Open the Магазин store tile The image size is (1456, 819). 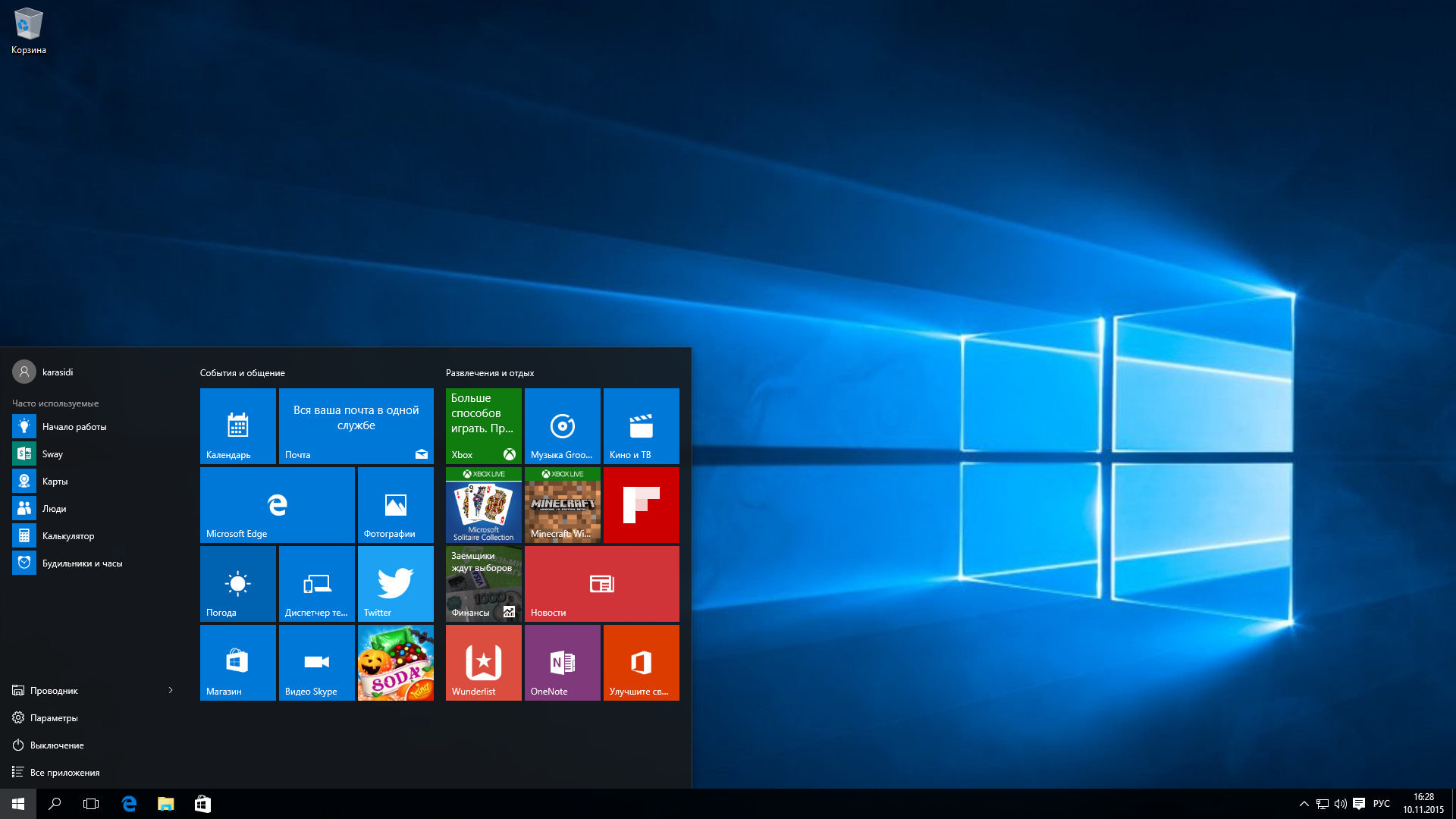238,663
